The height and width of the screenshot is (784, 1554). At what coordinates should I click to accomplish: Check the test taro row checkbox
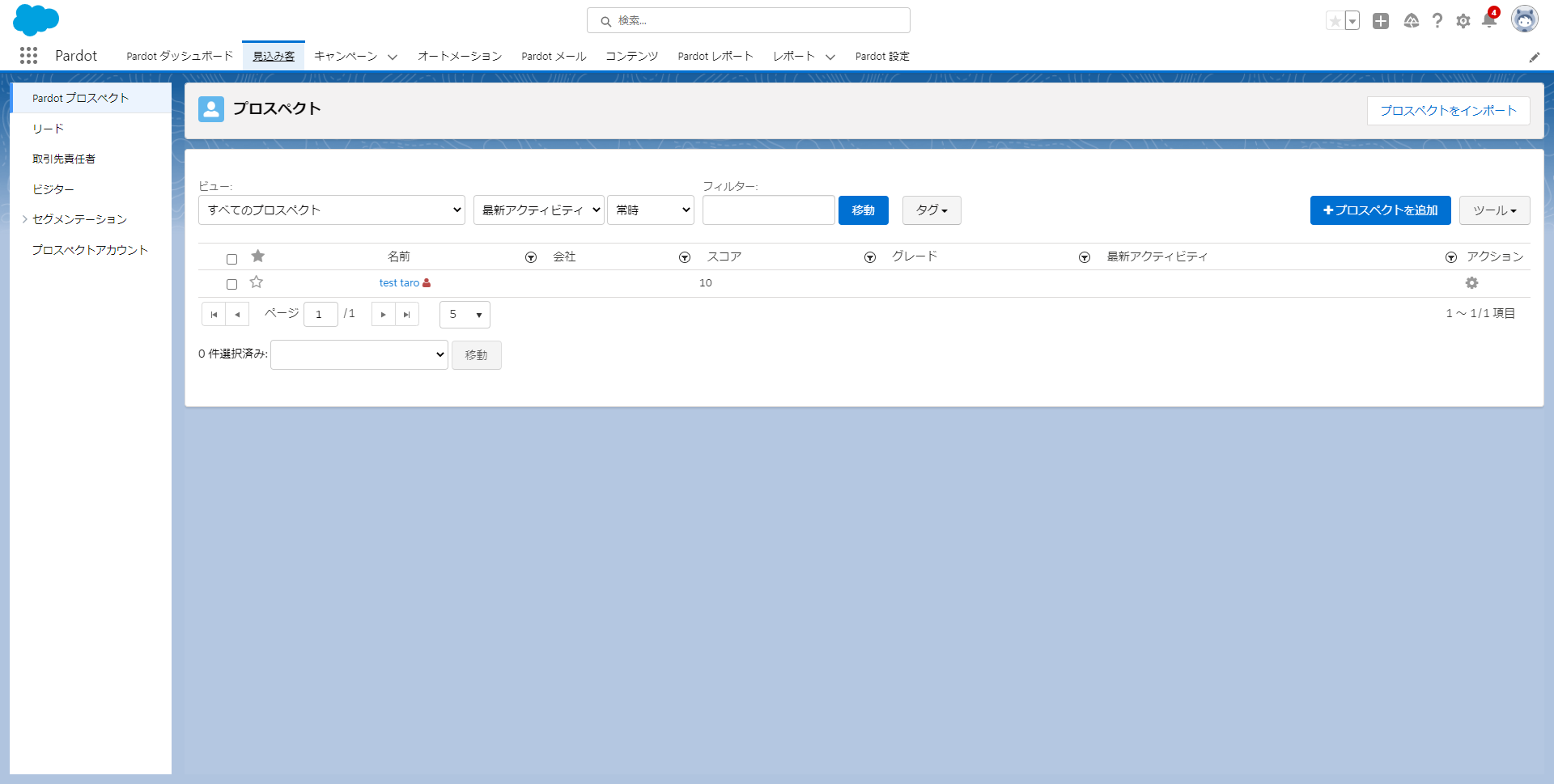click(x=231, y=284)
